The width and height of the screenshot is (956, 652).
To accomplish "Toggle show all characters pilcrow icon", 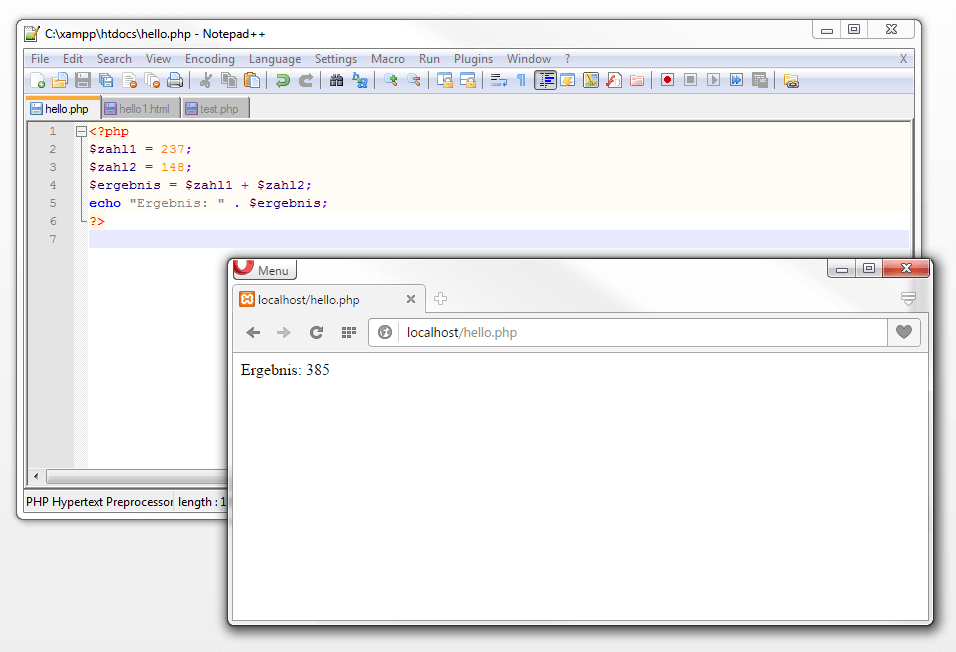I will tap(521, 80).
